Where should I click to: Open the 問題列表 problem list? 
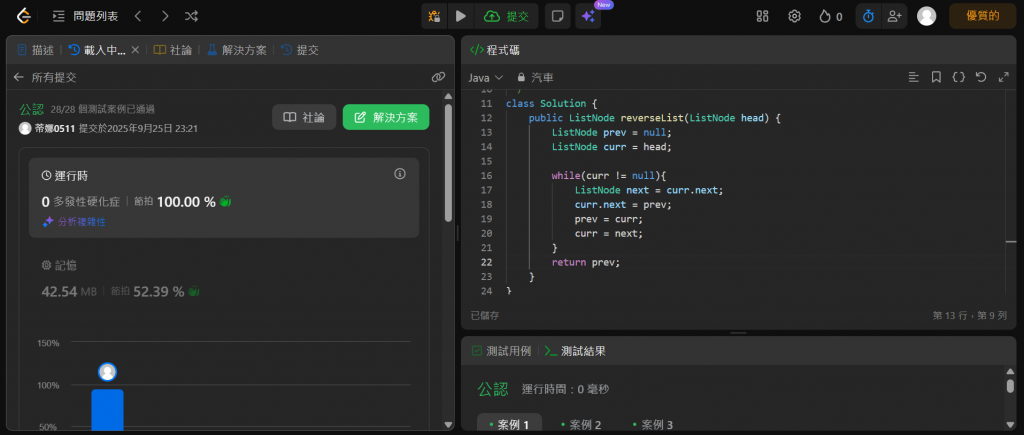pos(86,16)
